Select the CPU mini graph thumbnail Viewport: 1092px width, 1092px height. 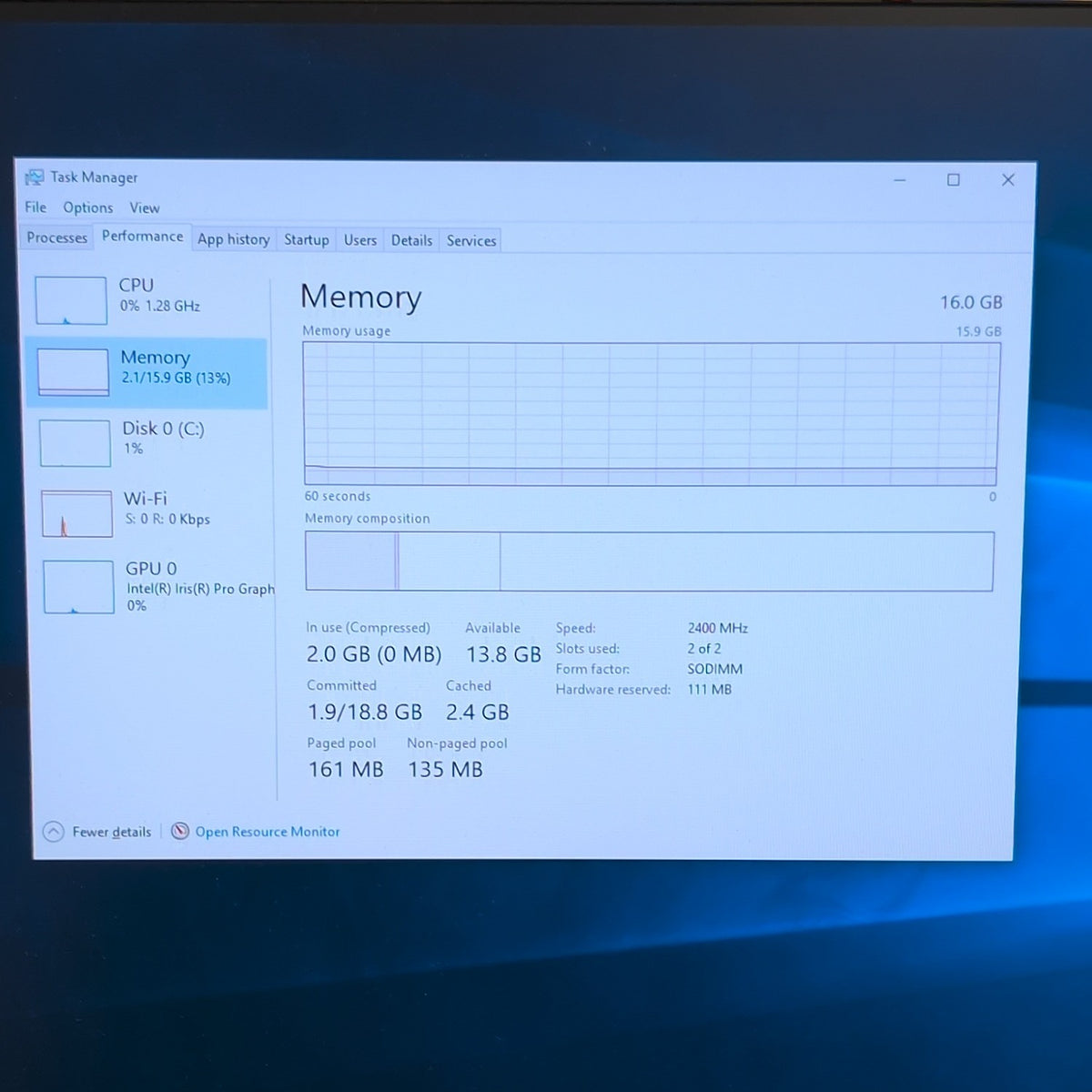click(x=71, y=300)
